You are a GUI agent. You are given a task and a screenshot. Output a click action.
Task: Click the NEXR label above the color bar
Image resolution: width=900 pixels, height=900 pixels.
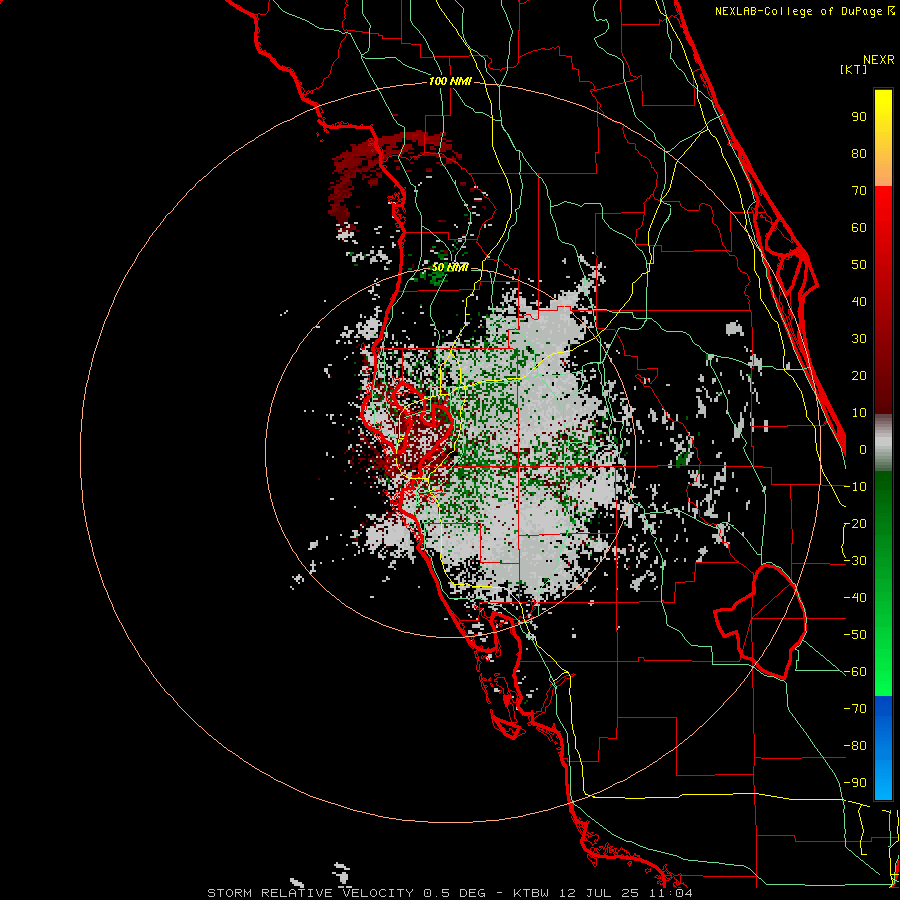(879, 60)
